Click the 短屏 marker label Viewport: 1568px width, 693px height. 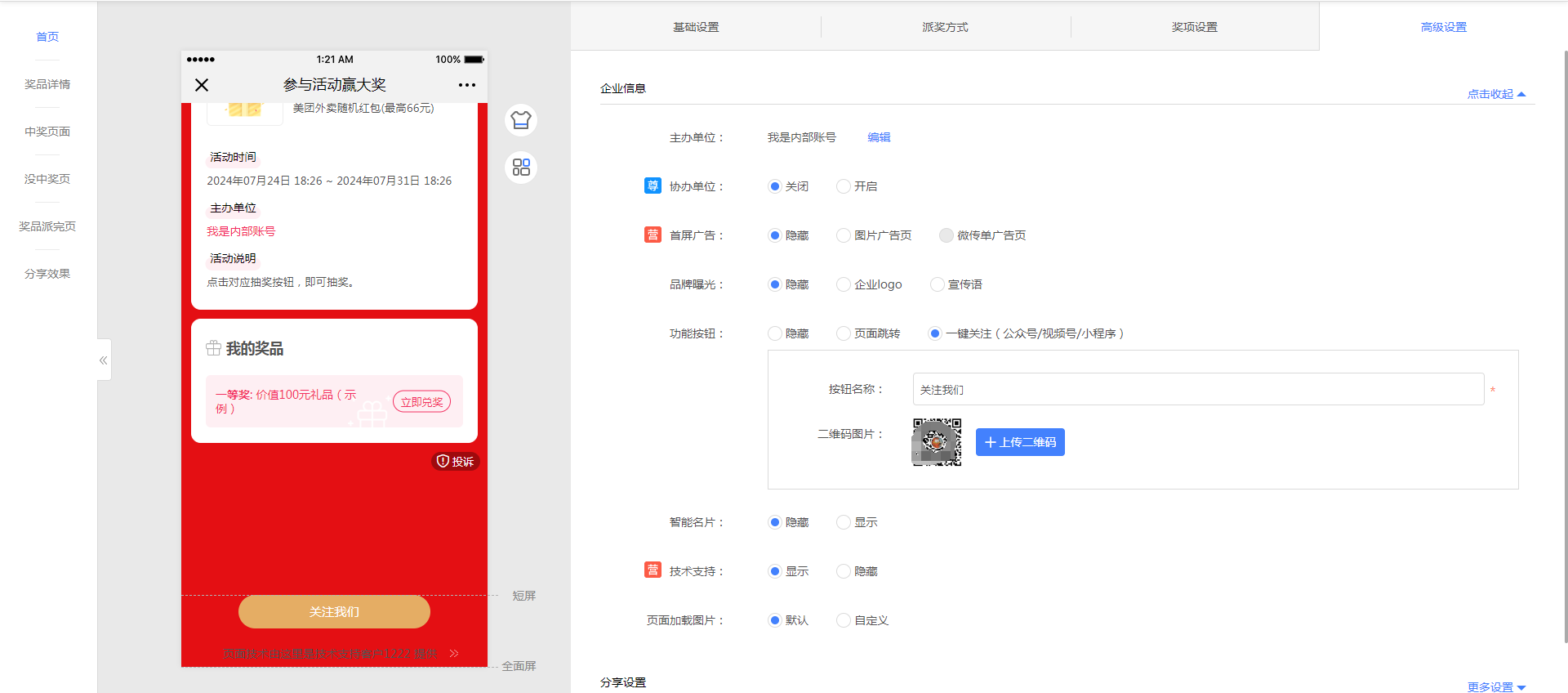523,596
